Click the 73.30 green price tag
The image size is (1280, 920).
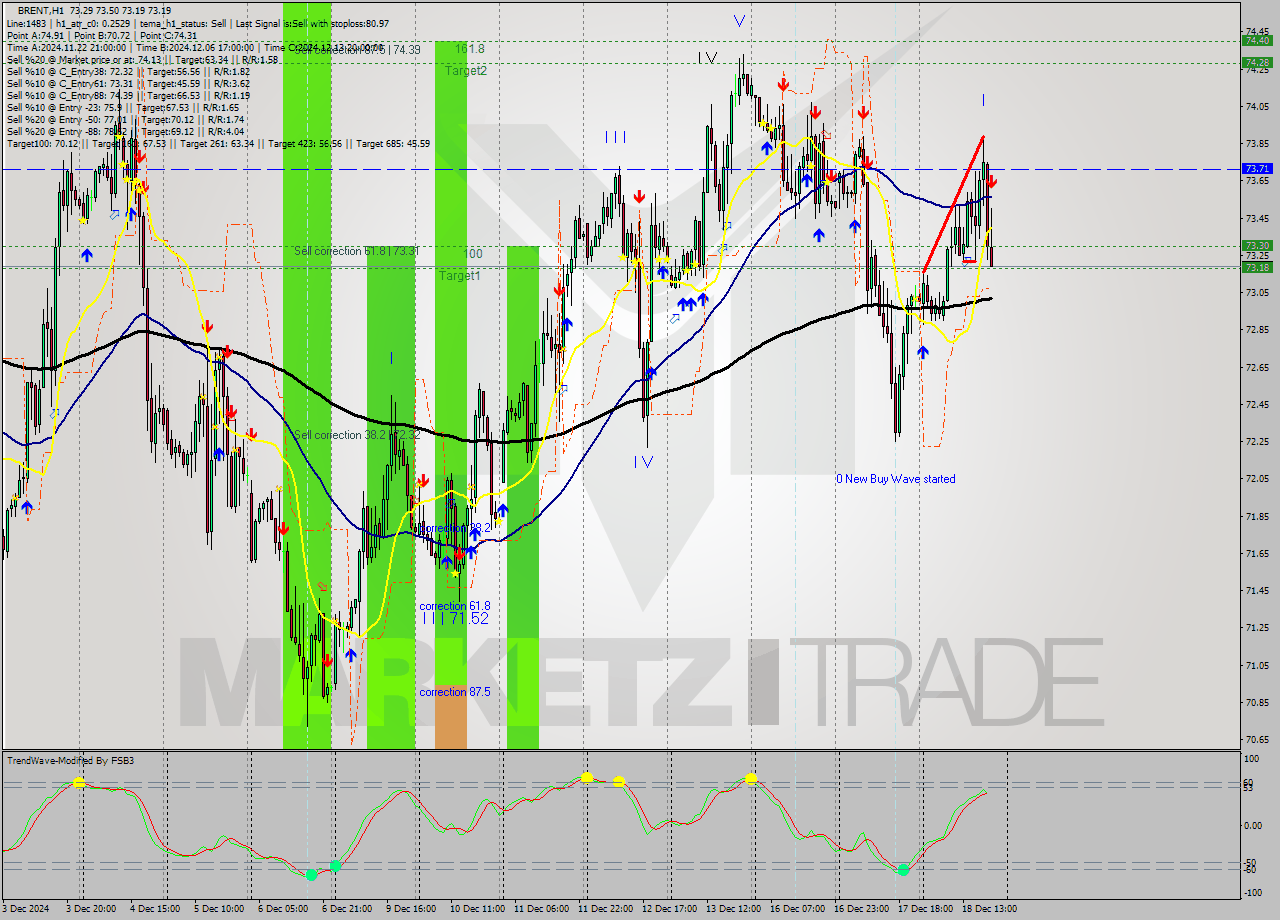tap(1257, 245)
